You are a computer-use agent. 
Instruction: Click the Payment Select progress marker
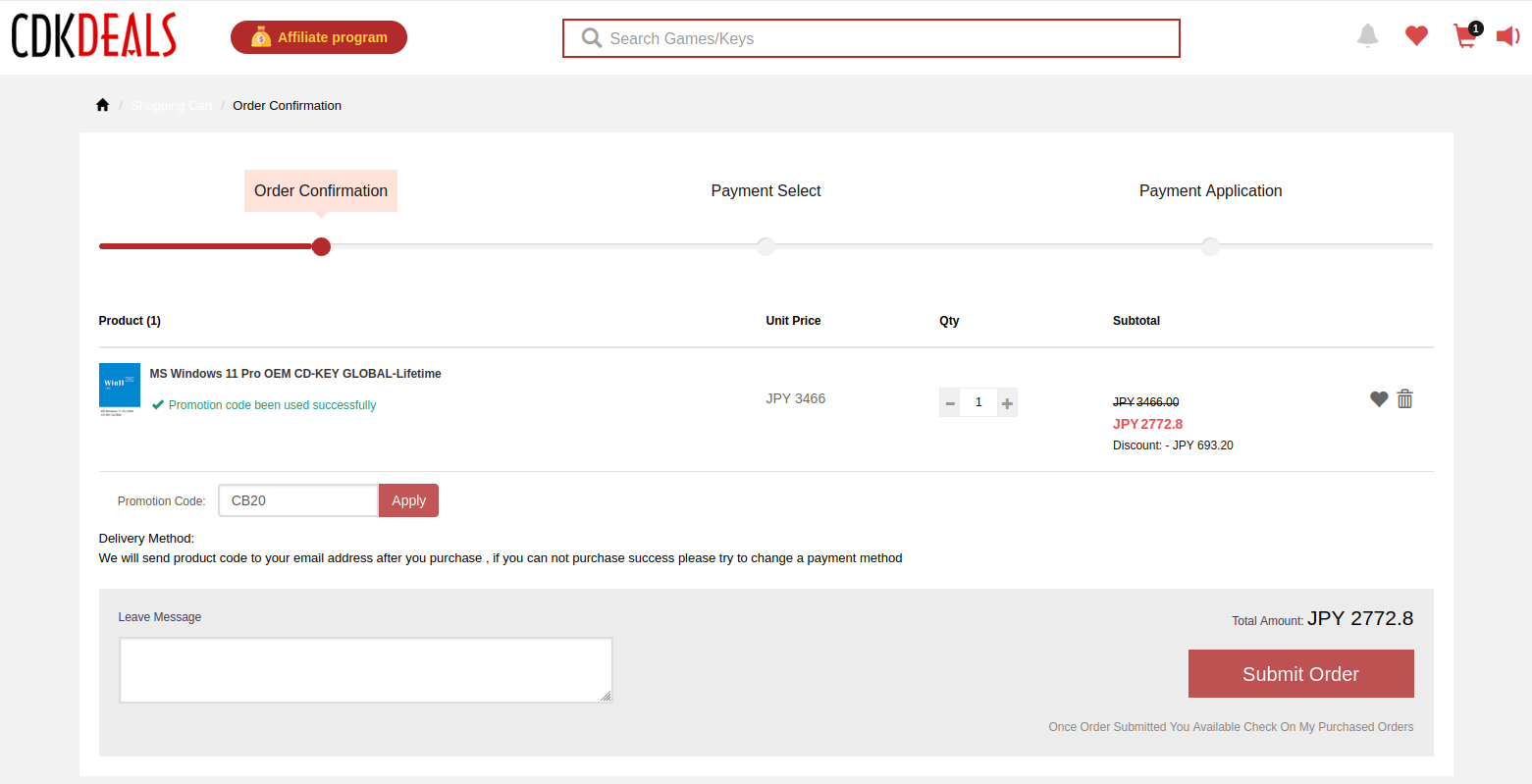click(x=766, y=246)
